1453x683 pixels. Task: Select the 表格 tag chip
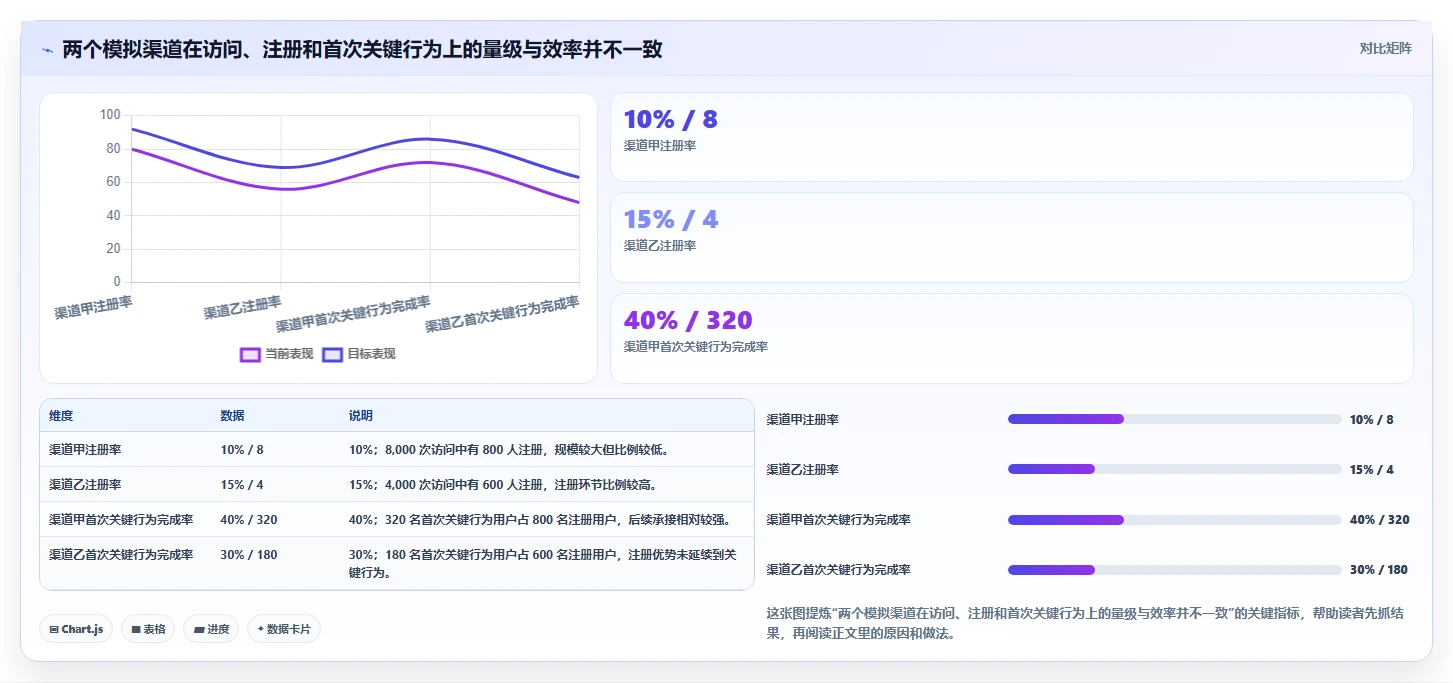coord(148,629)
